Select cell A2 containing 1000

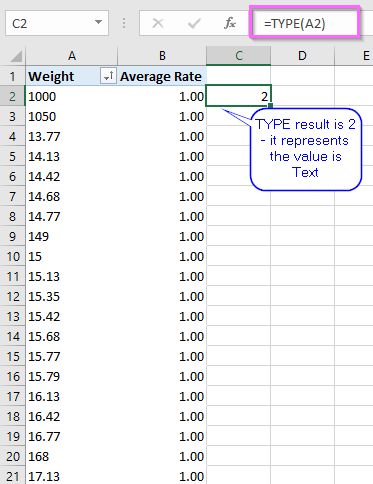(72, 96)
